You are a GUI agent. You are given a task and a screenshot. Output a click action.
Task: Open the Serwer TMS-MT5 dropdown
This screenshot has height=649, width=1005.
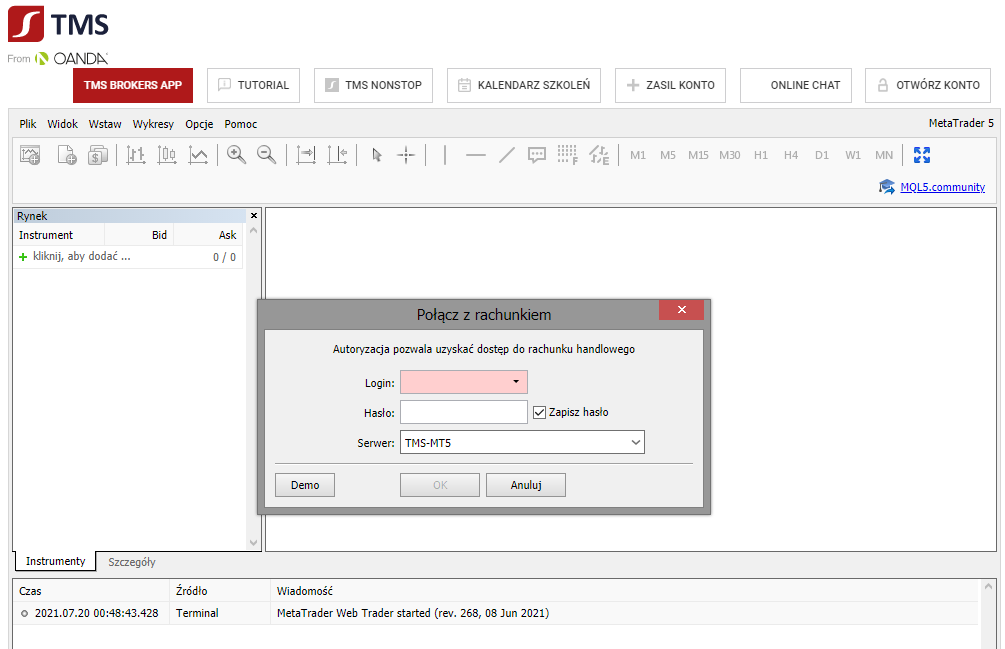(522, 443)
